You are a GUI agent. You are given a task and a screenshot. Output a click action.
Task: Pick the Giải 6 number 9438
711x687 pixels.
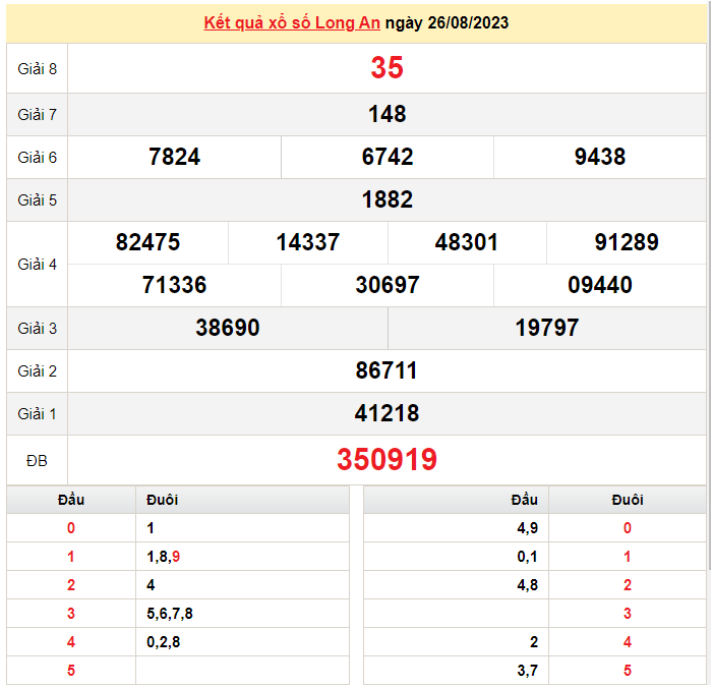tap(600, 157)
